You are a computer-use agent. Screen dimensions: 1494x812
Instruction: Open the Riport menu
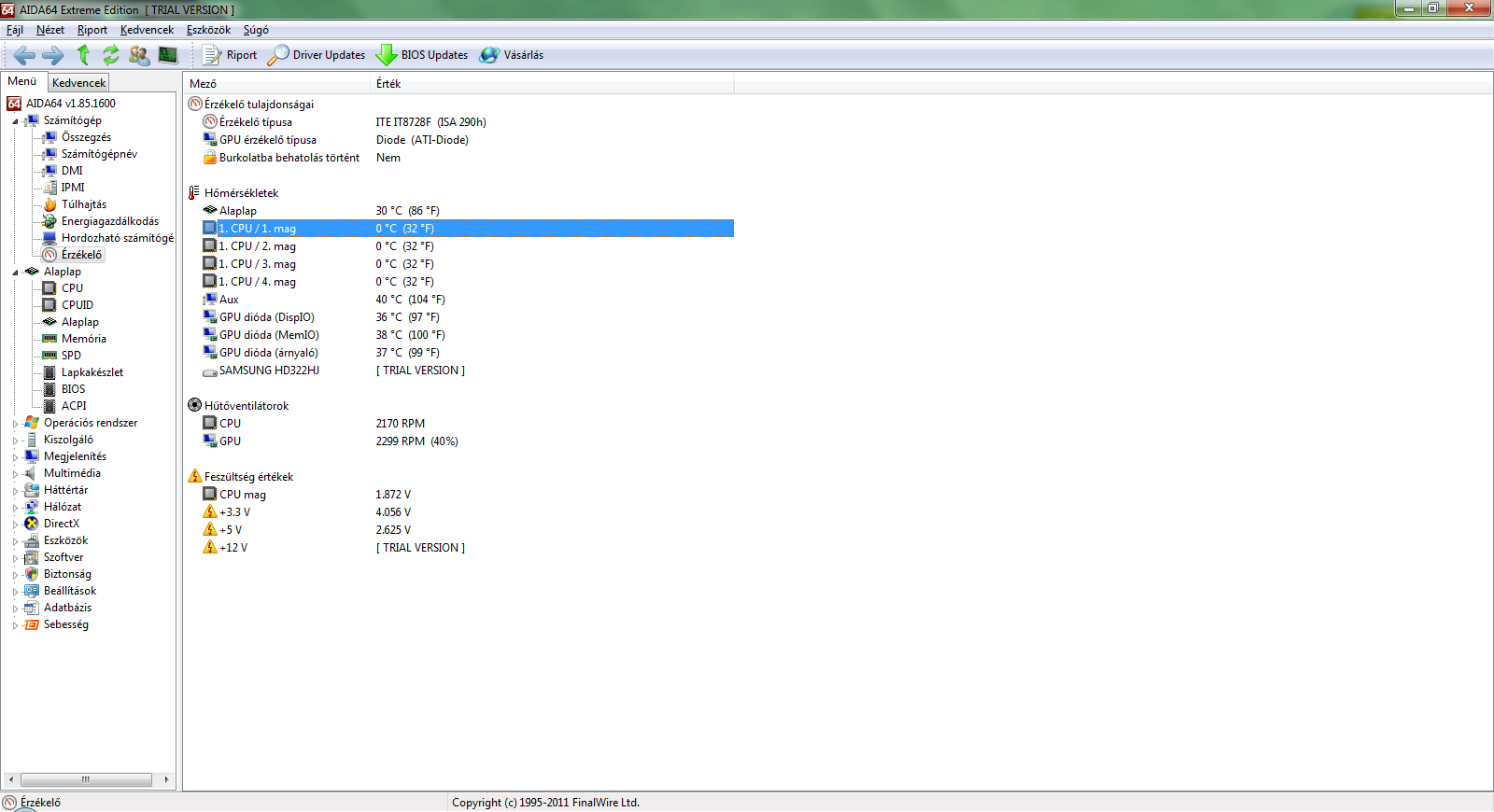pos(92,30)
